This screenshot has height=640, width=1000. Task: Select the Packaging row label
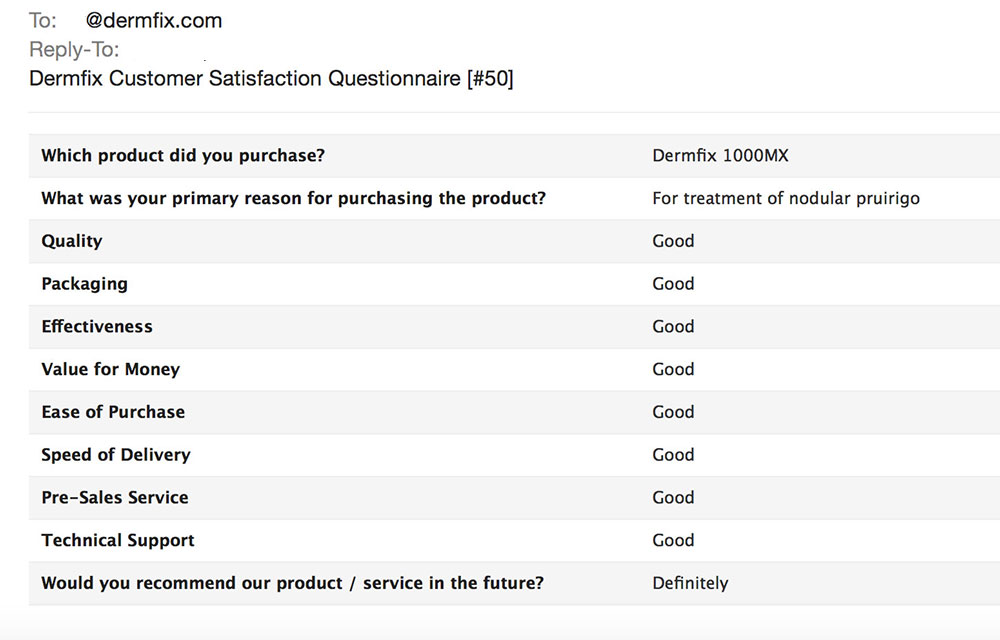(x=84, y=284)
